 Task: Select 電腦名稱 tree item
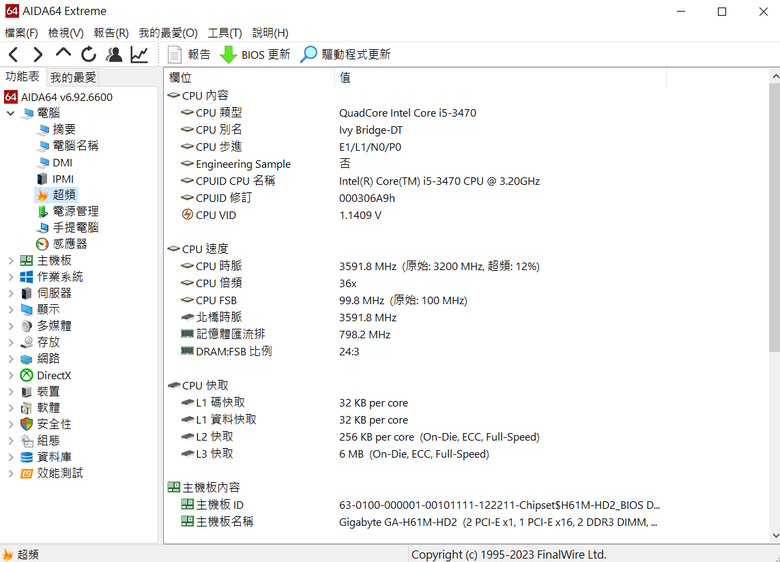[x=76, y=146]
